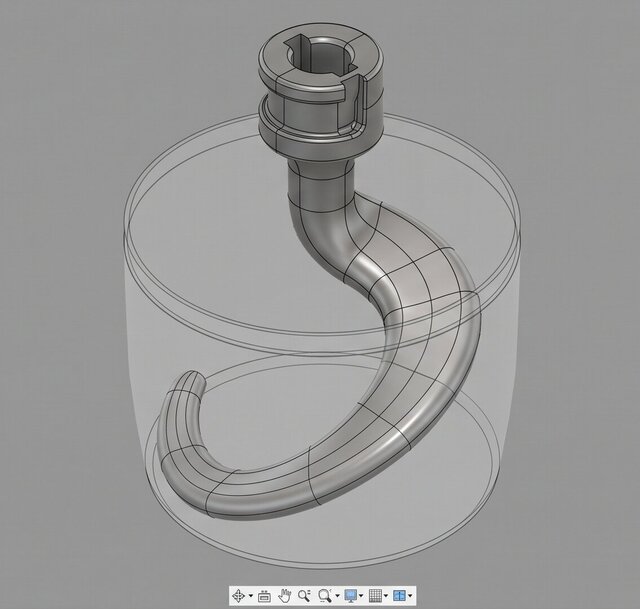Activate the Pan hand tool
Viewport: 640px width, 609px height.
tap(284, 596)
